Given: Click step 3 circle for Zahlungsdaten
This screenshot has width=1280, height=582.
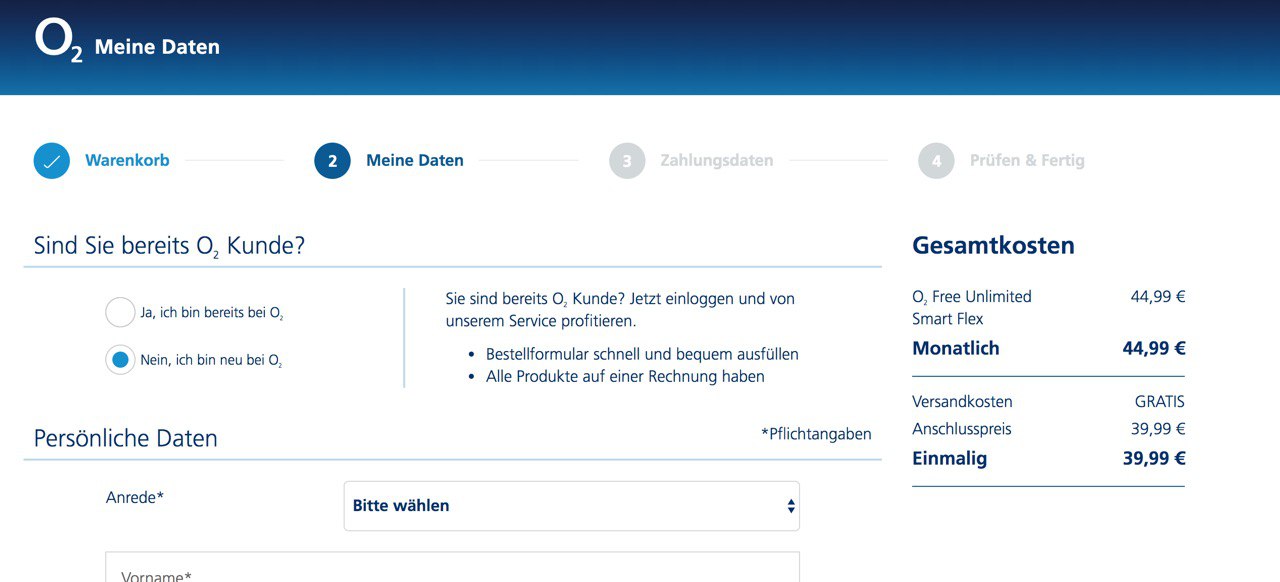Looking at the screenshot, I should tap(627, 161).
